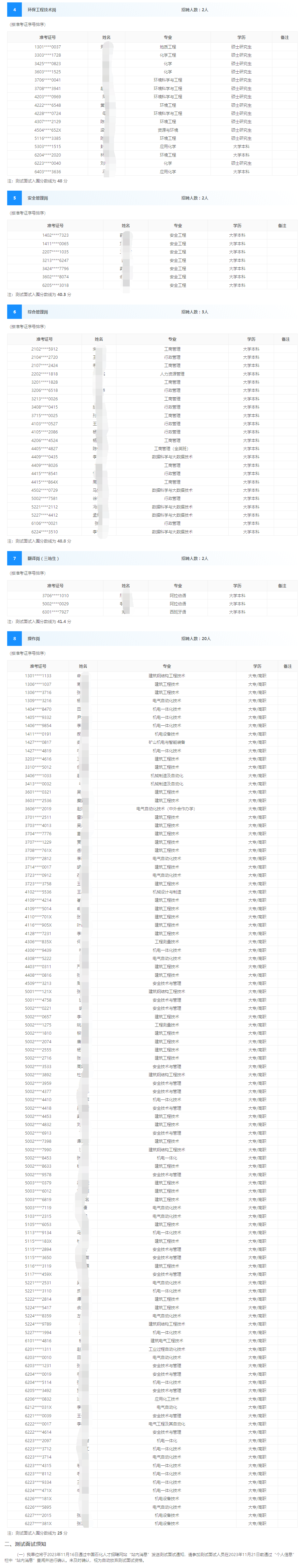Click the number 4 section badge
The width and height of the screenshot is (300, 1568).
pos(15,10)
